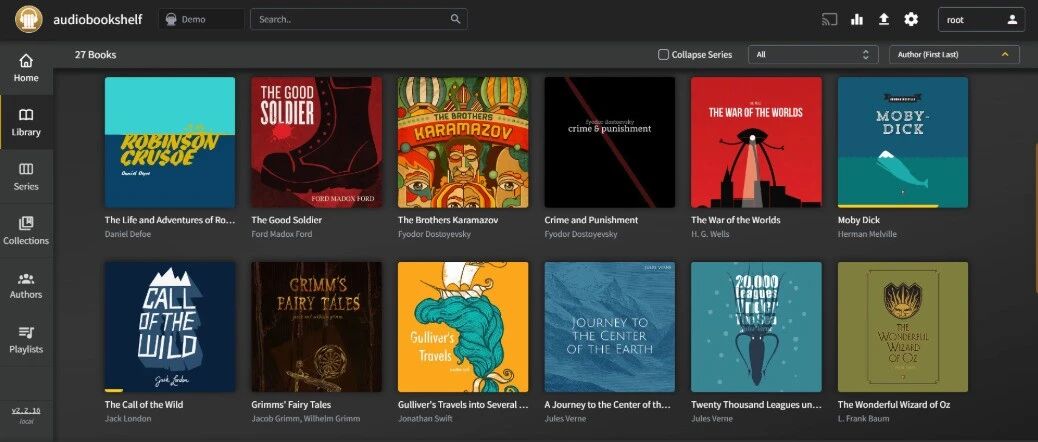The image size is (1038, 442).
Task: Open The Good Soldier cover
Action: click(316, 142)
